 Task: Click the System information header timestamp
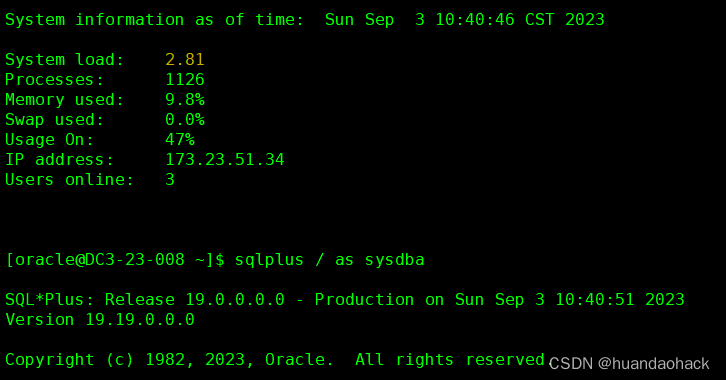[464, 19]
